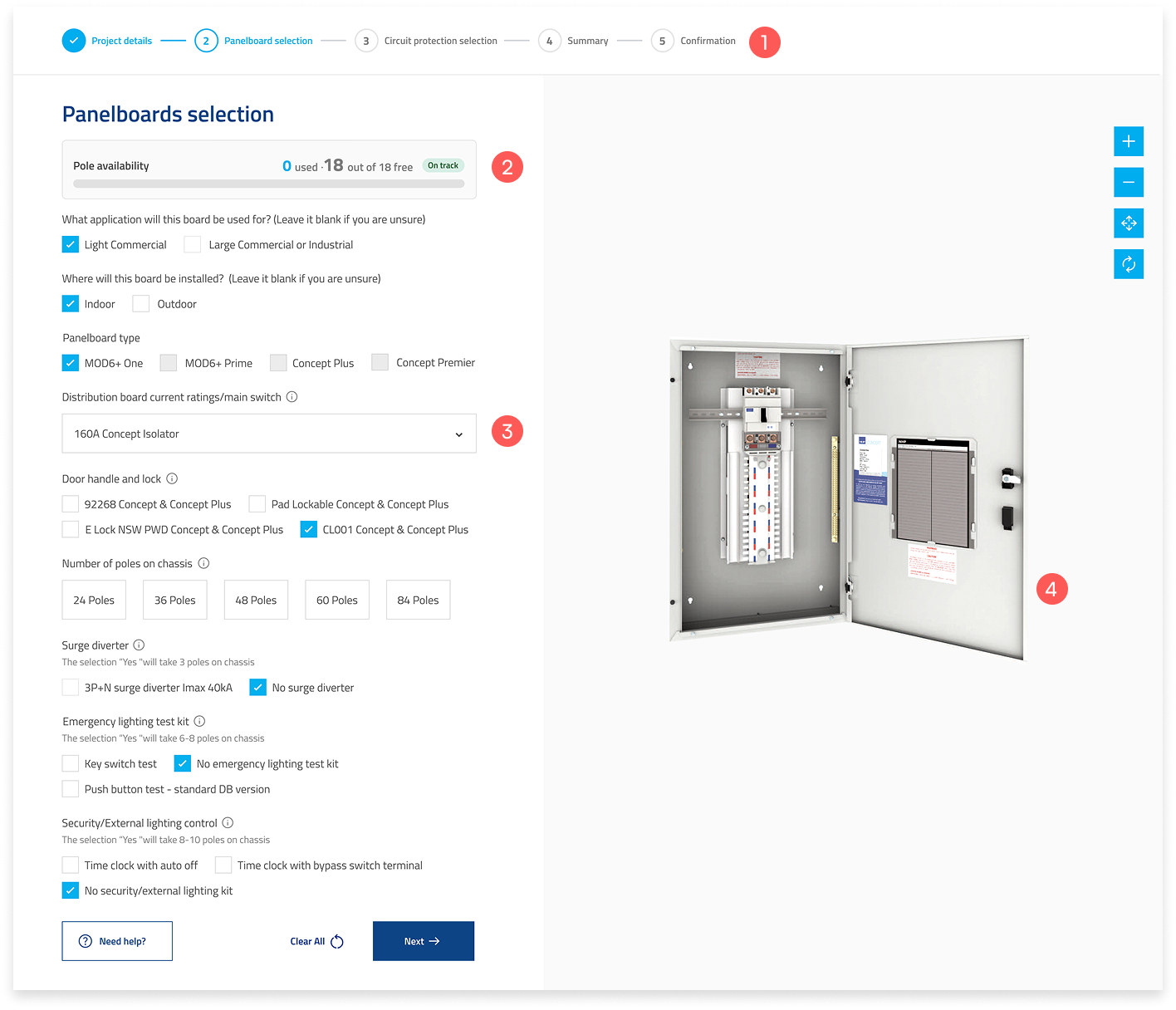1176x1010 pixels.
Task: Click the On track status badge
Action: tap(443, 165)
